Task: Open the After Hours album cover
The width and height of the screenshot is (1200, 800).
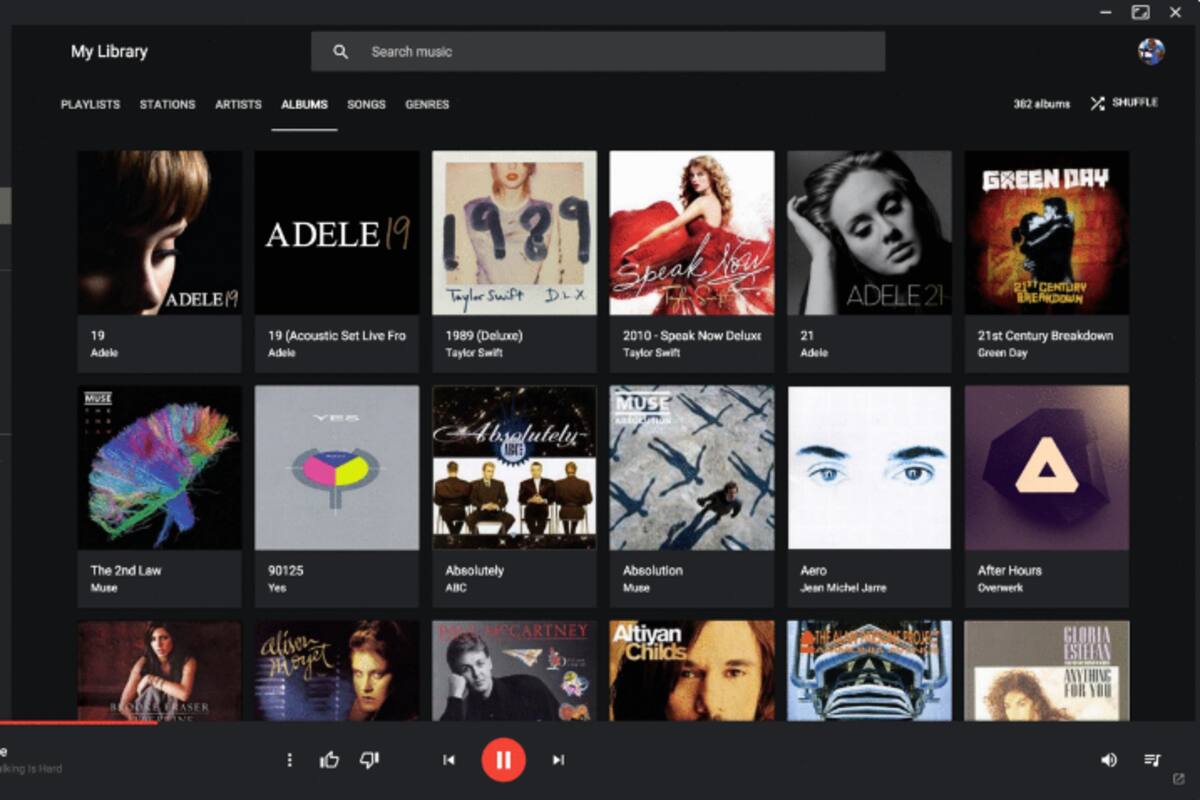Action: pyautogui.click(x=1047, y=468)
